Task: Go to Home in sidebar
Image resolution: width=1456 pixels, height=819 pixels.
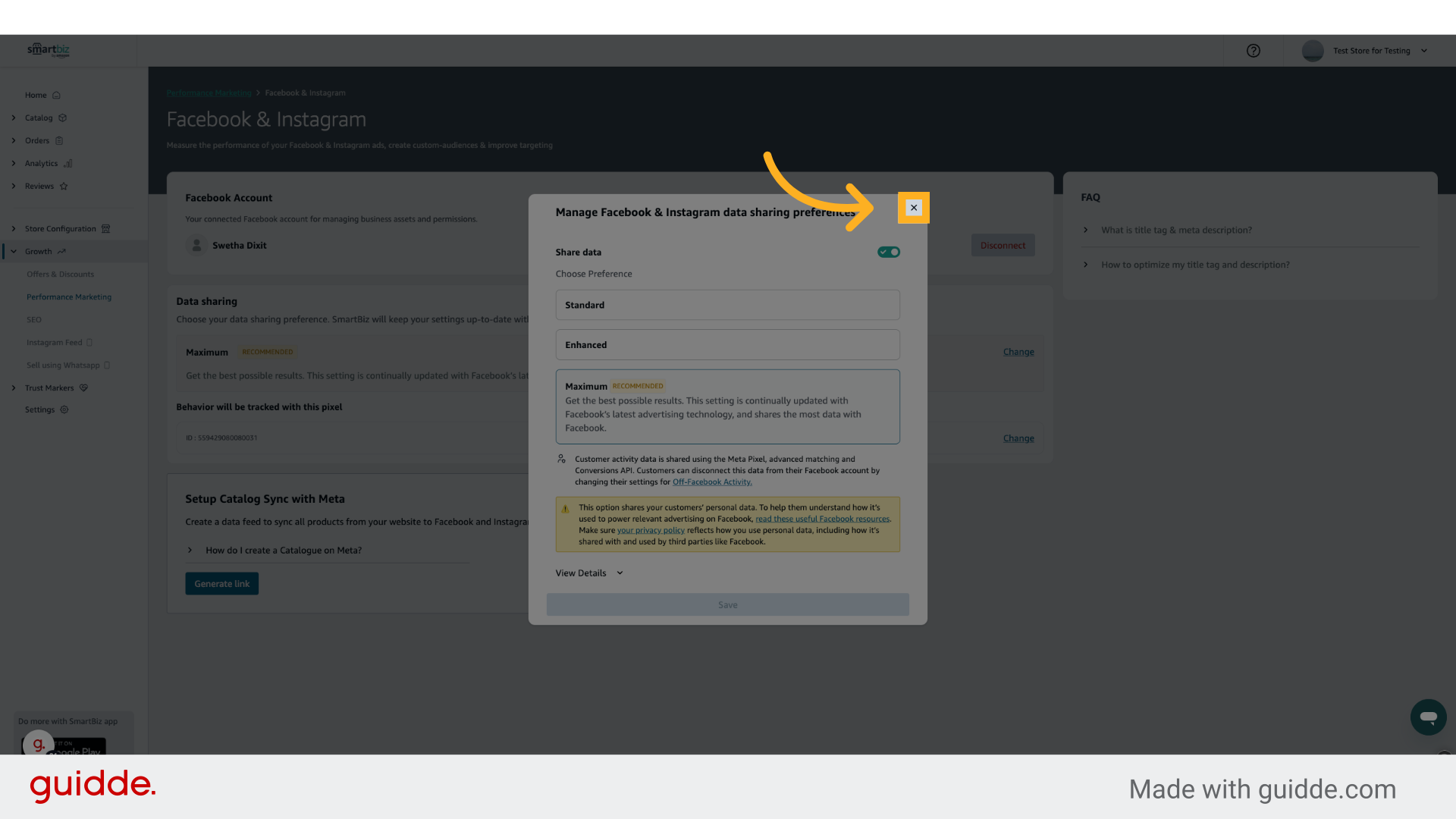Action: point(36,96)
